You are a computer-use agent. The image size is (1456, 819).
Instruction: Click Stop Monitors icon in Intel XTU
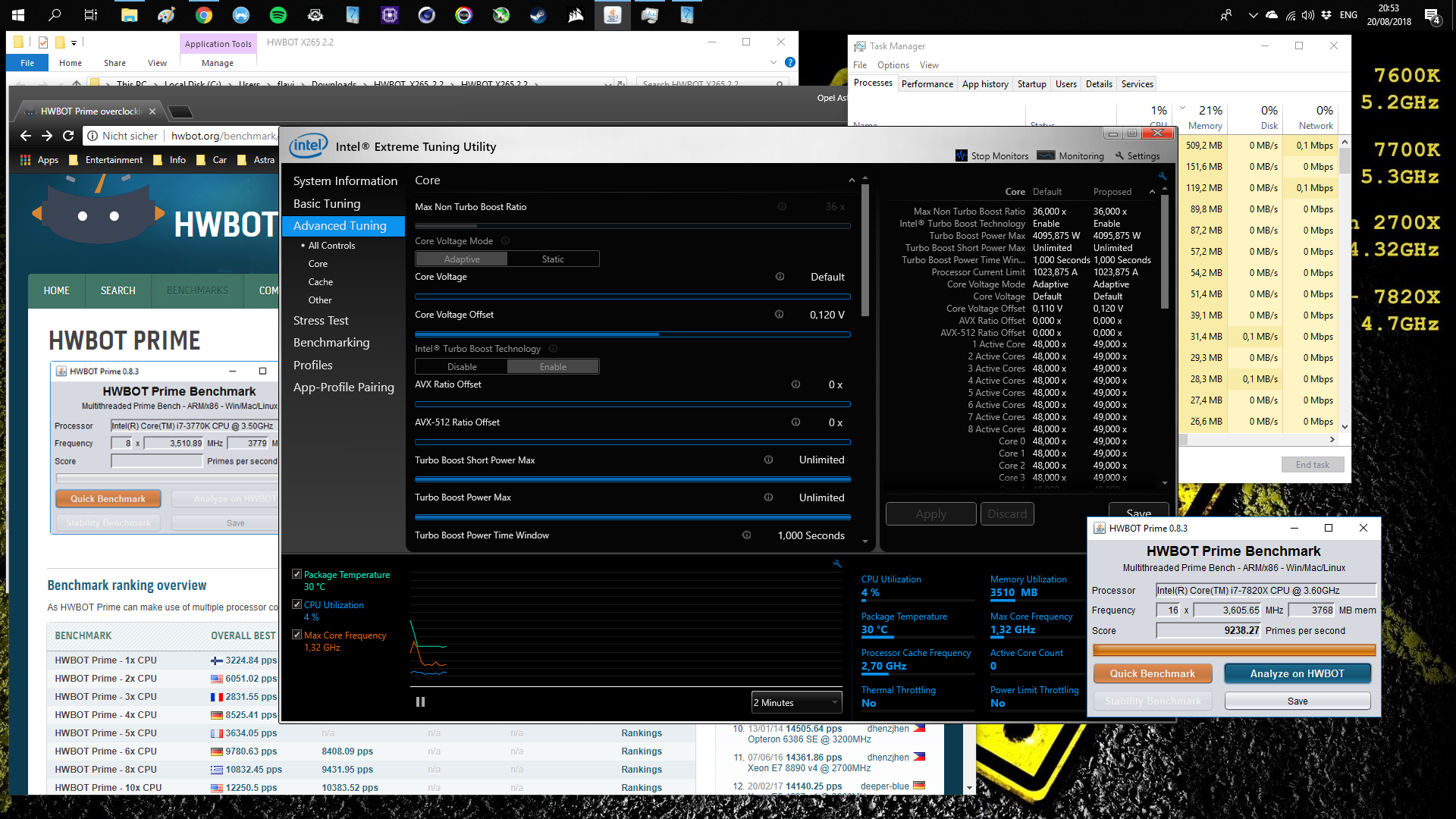pos(961,155)
